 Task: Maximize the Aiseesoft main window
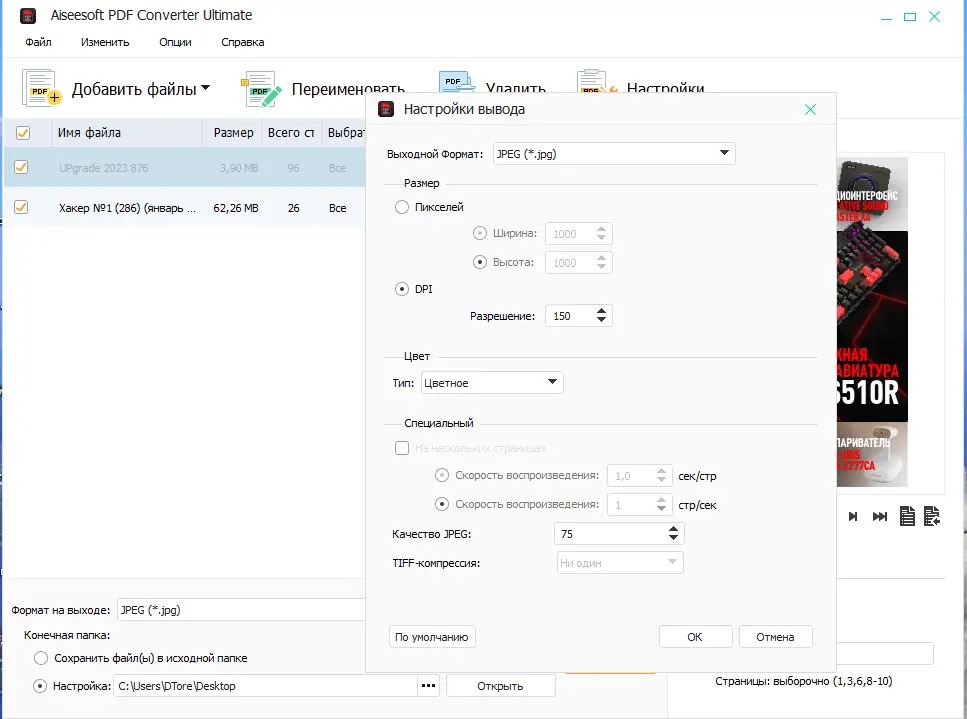tap(910, 17)
